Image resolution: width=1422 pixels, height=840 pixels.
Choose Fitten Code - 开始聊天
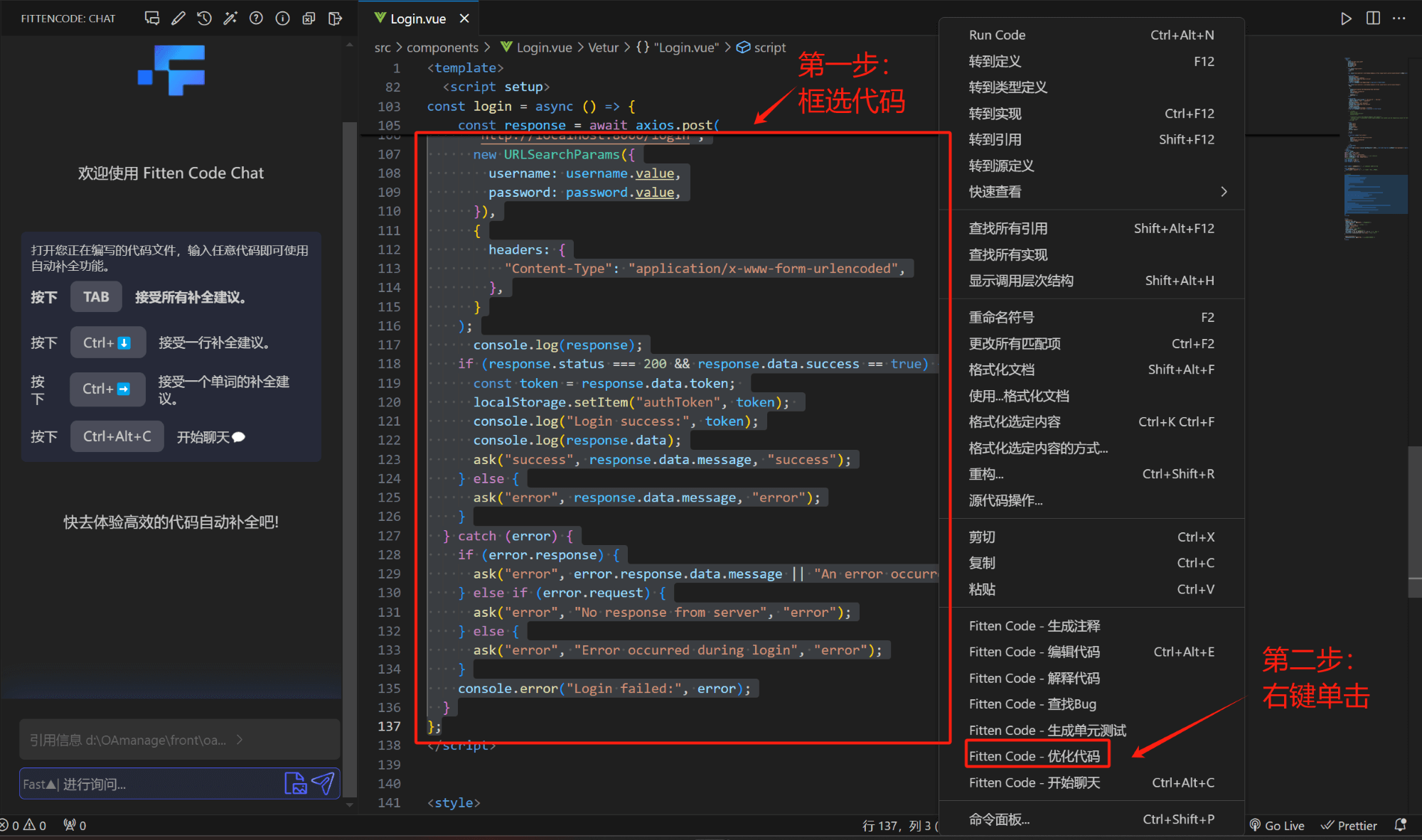pos(1091,782)
